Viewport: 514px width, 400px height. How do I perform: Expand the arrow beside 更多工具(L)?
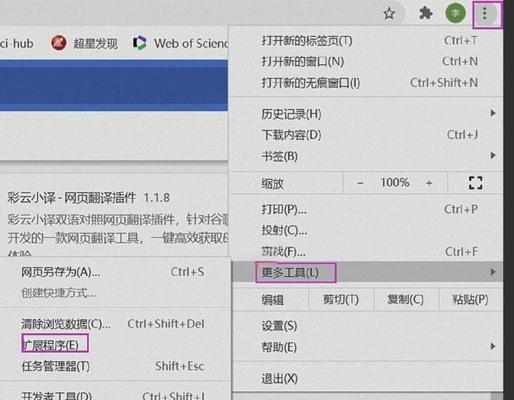[x=493, y=272]
